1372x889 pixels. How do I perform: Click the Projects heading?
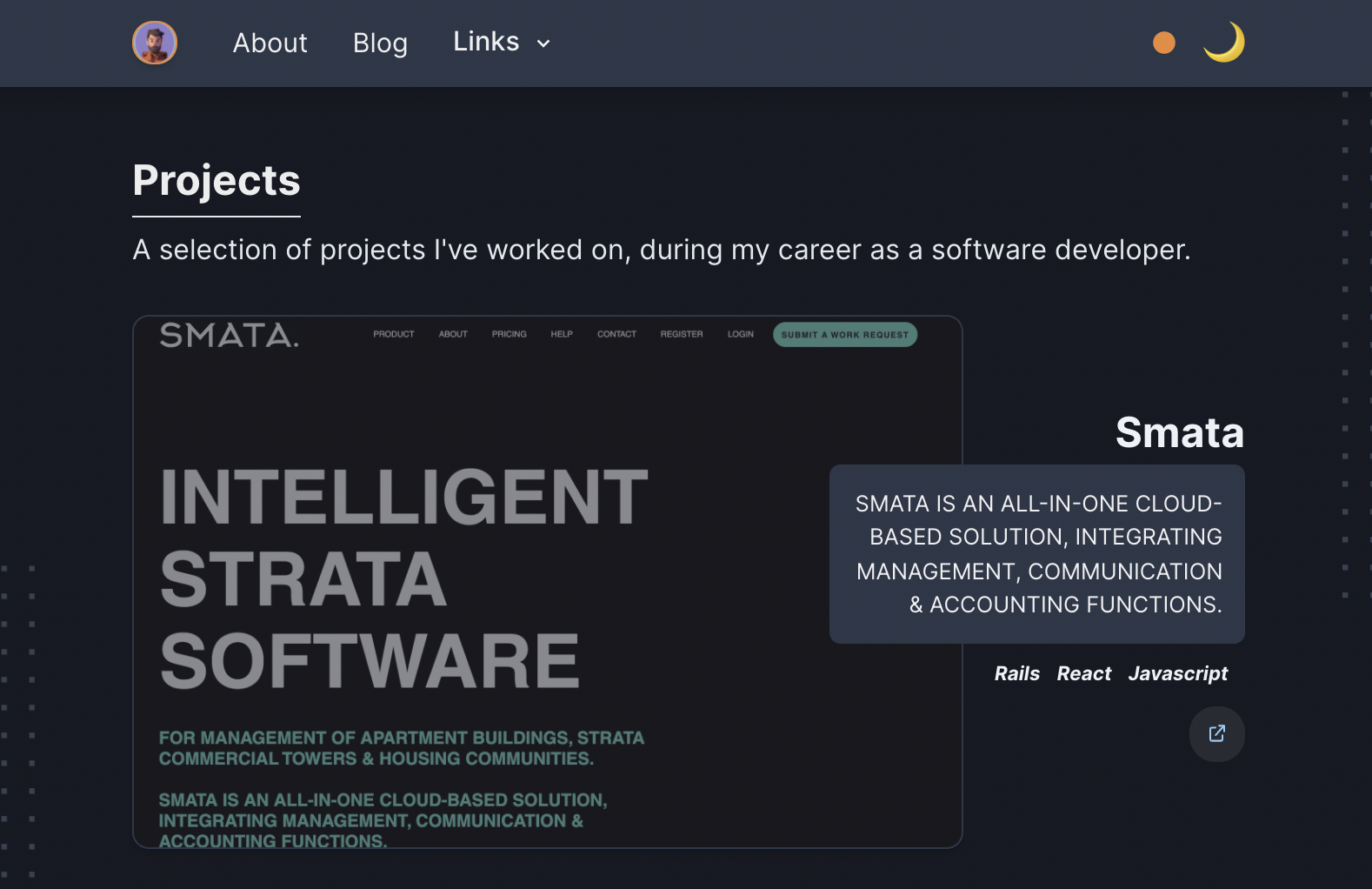(216, 181)
